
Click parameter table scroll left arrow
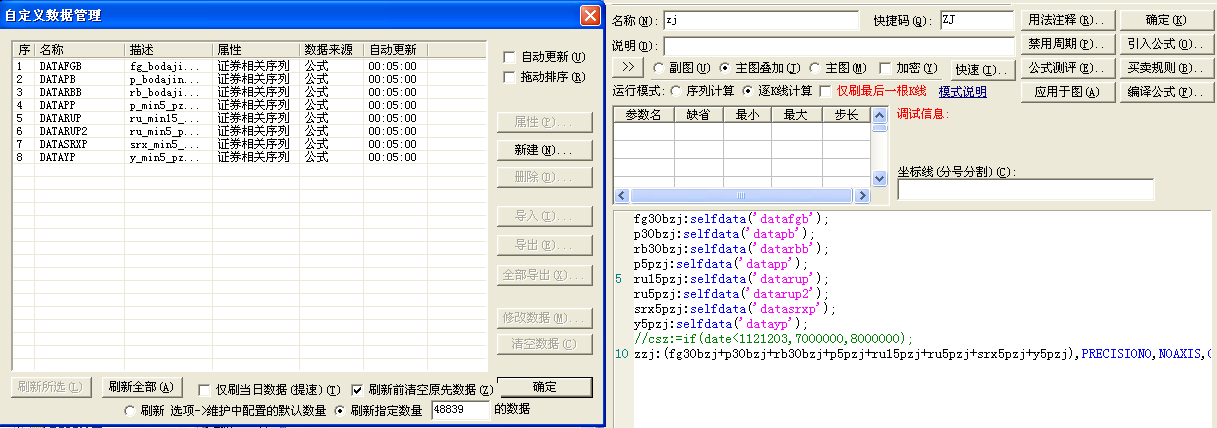pos(620,194)
